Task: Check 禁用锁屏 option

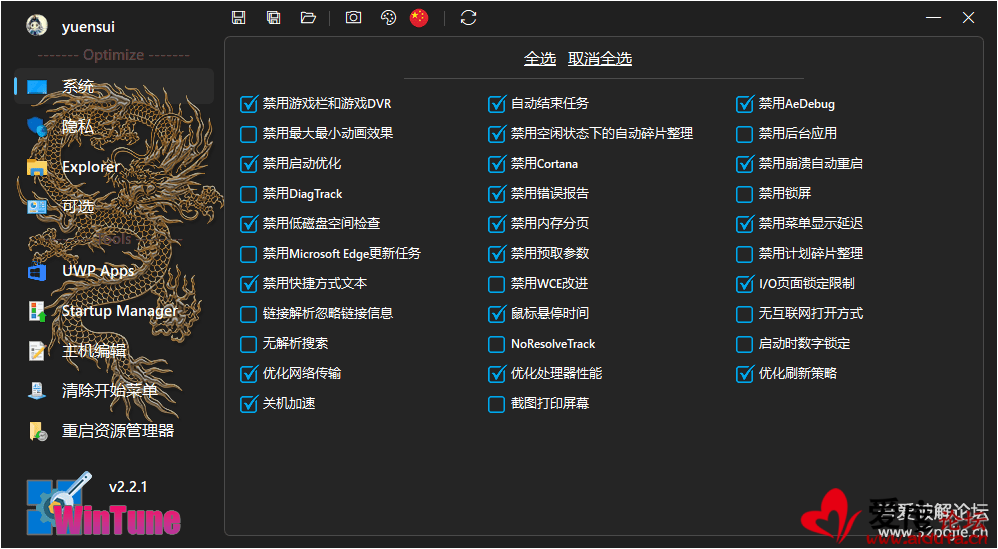Action: click(745, 193)
